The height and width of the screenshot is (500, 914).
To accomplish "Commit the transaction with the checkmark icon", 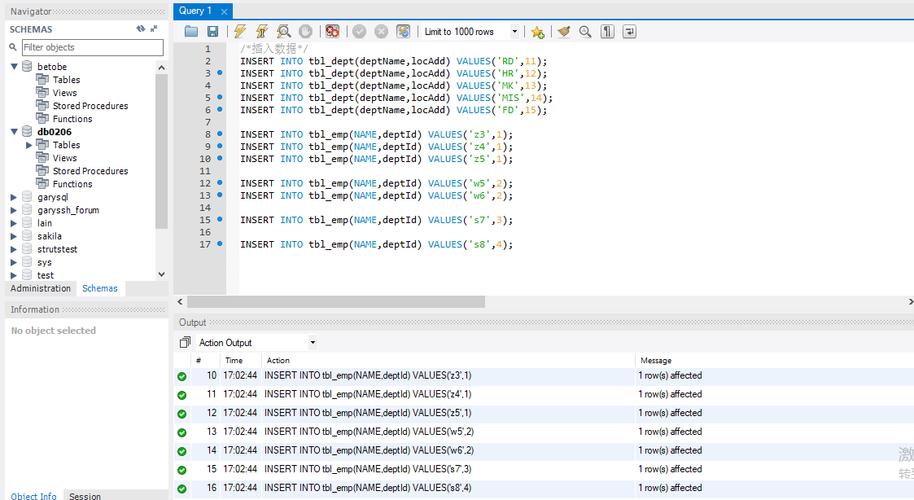I will click(359, 31).
